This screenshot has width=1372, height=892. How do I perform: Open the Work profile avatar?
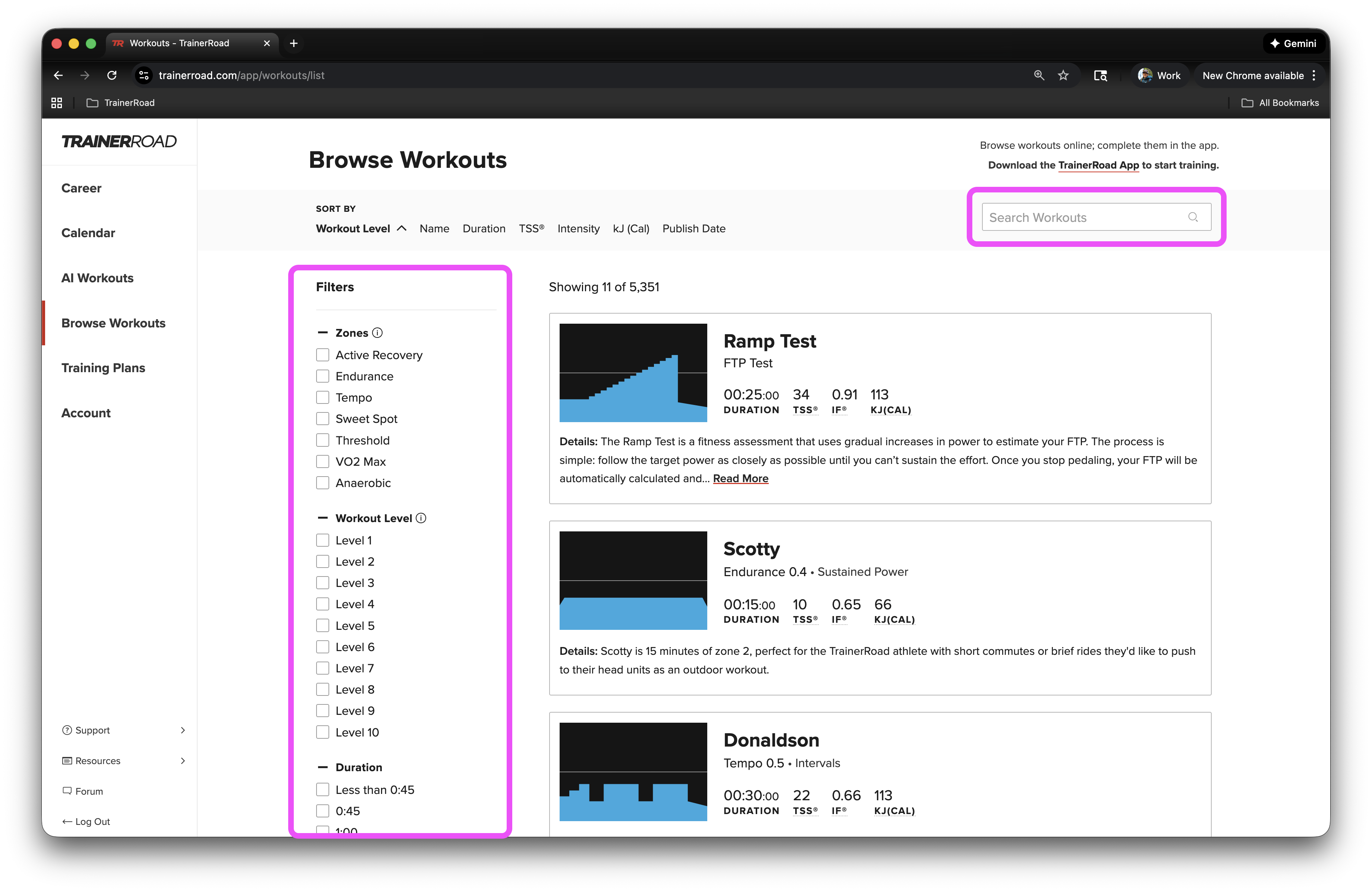(x=1145, y=76)
